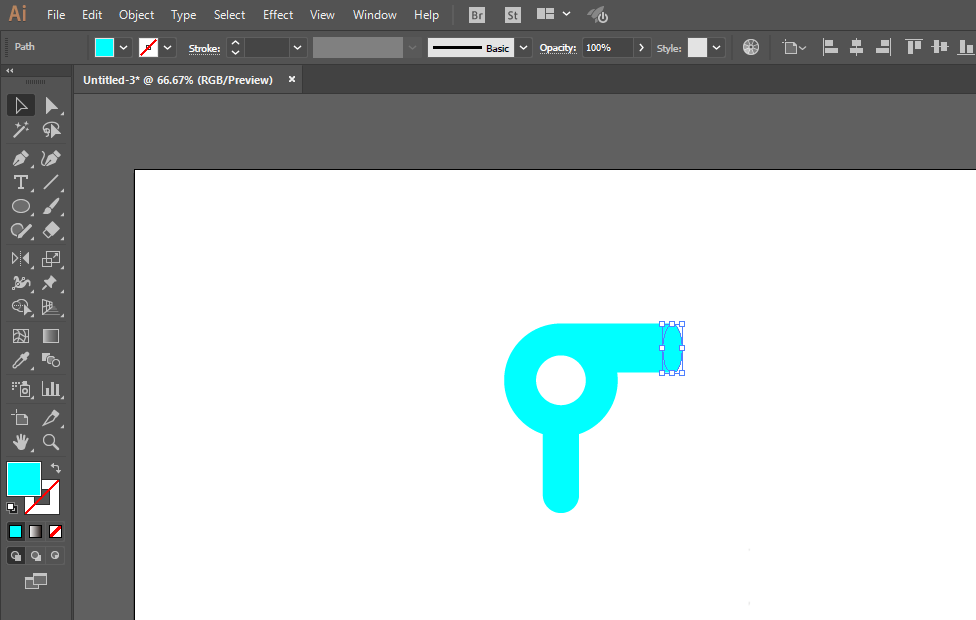Swap fill and stroke colors
Viewport: 976px width, 620px height.
[x=56, y=468]
